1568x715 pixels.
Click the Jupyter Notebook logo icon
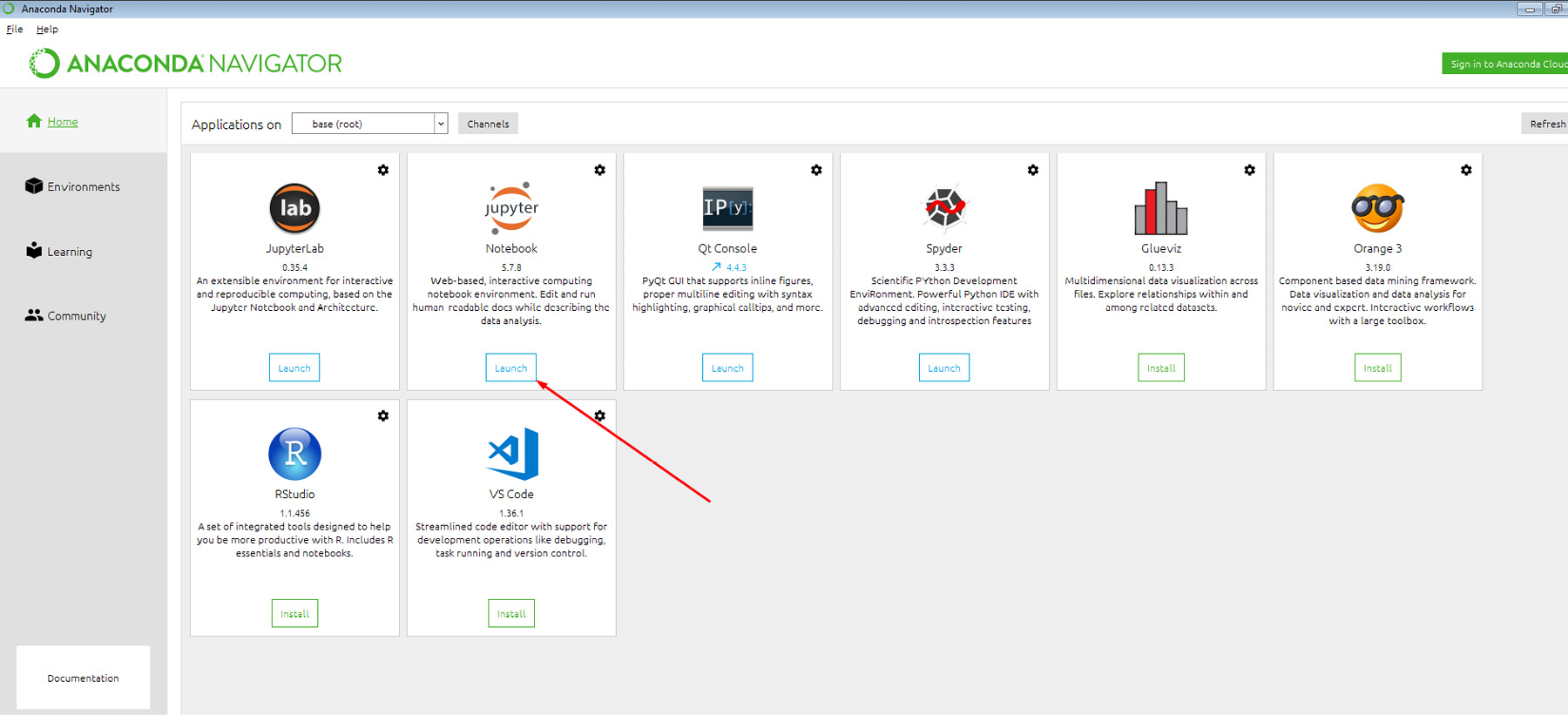511,208
